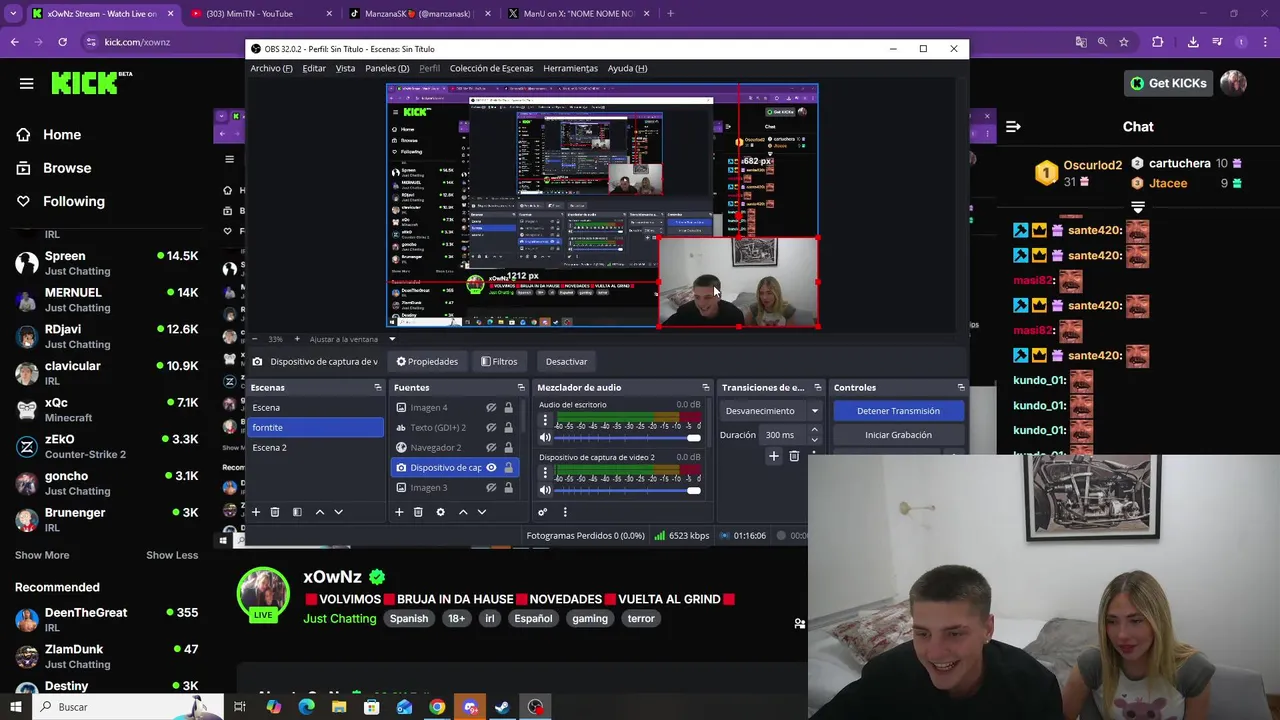Open OBS Studio from taskbar
The image size is (1280, 720).
click(536, 707)
